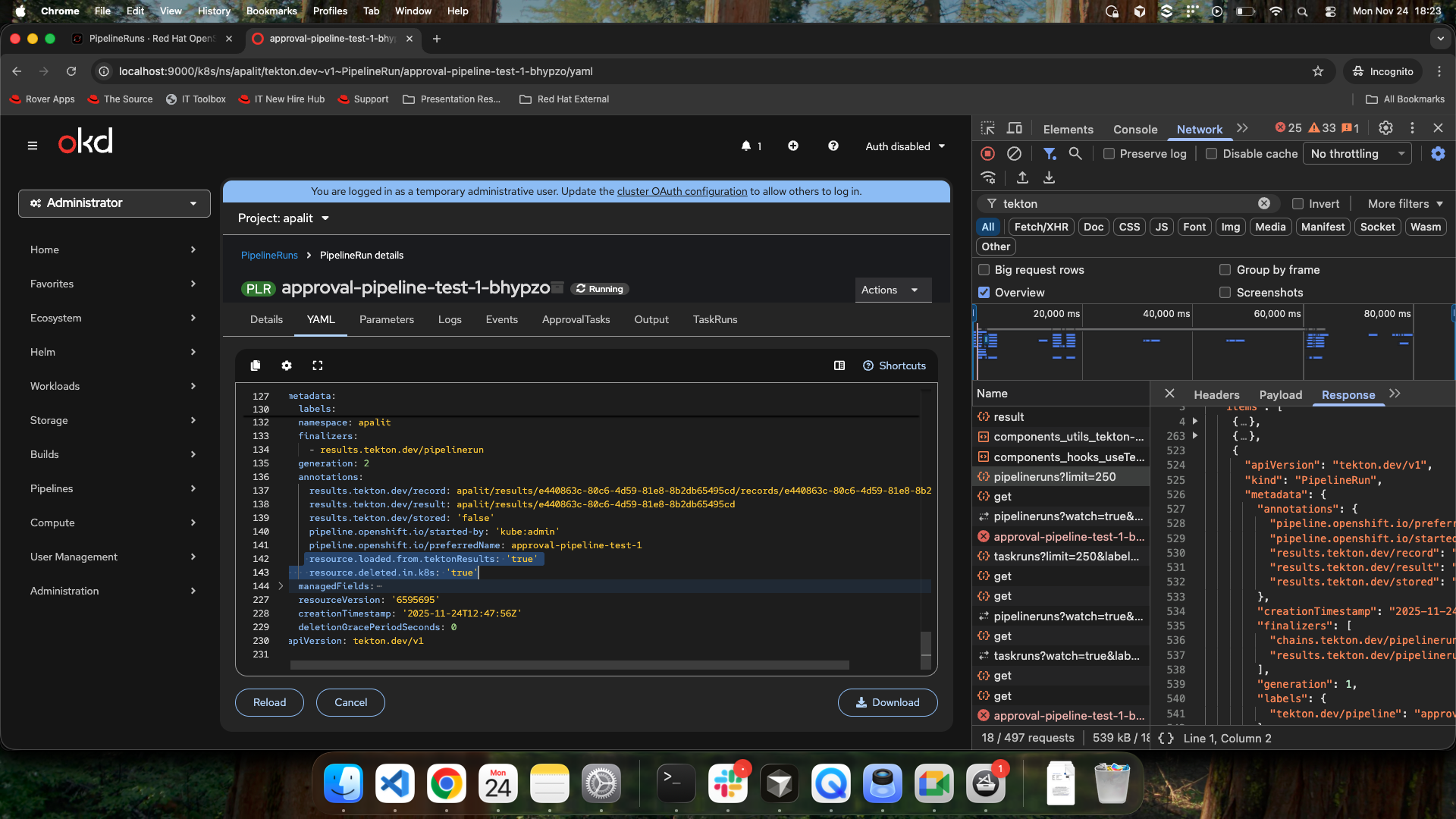
Task: Uncheck the Overview checkbox
Action: [984, 292]
